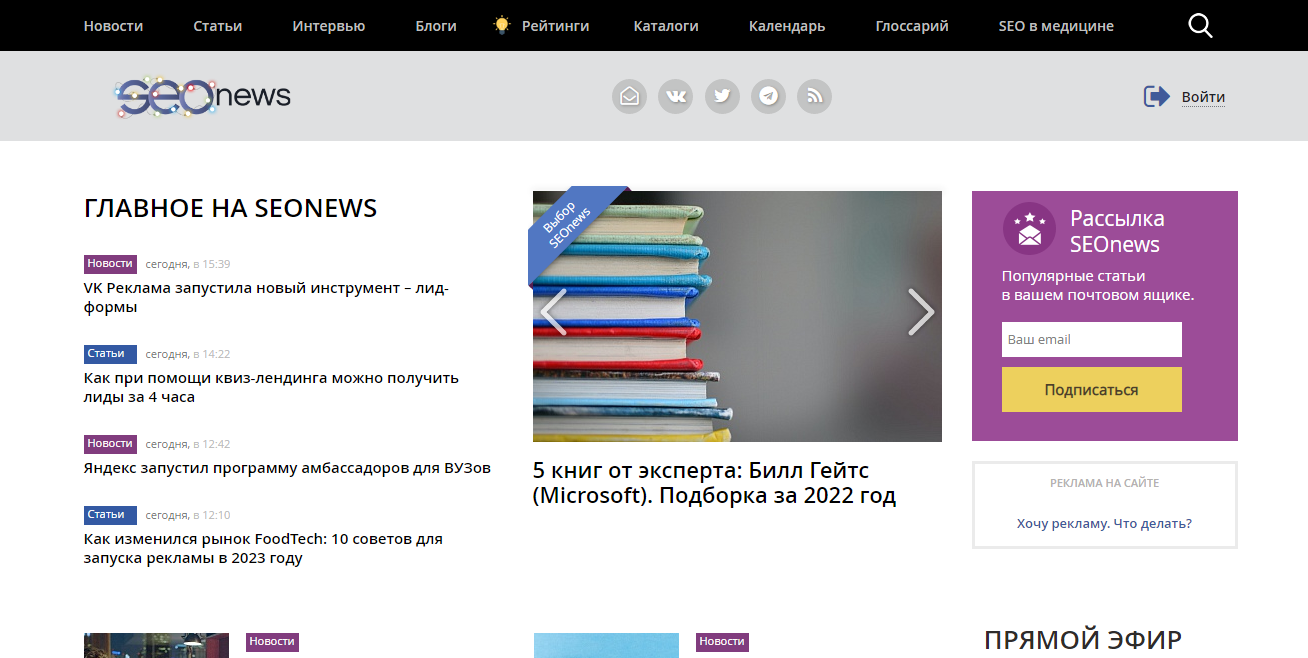The image size is (1308, 658).
Task: Open Каталоги menu item
Action: click(666, 26)
